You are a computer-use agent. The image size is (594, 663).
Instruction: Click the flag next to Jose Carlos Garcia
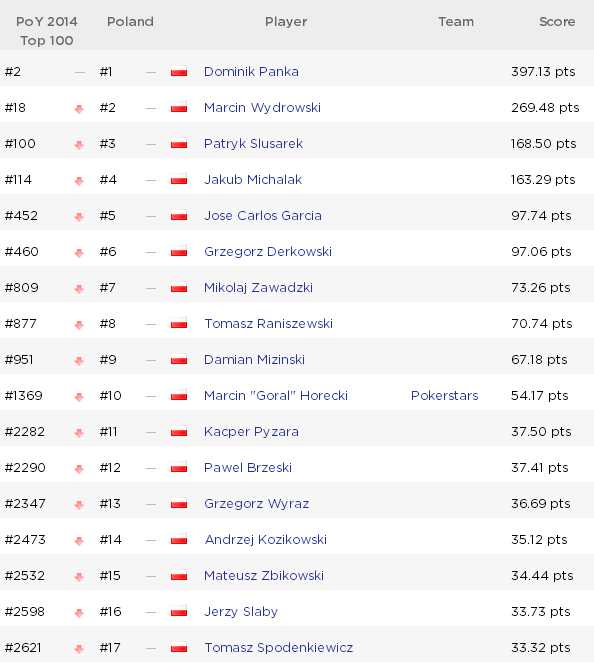click(179, 216)
